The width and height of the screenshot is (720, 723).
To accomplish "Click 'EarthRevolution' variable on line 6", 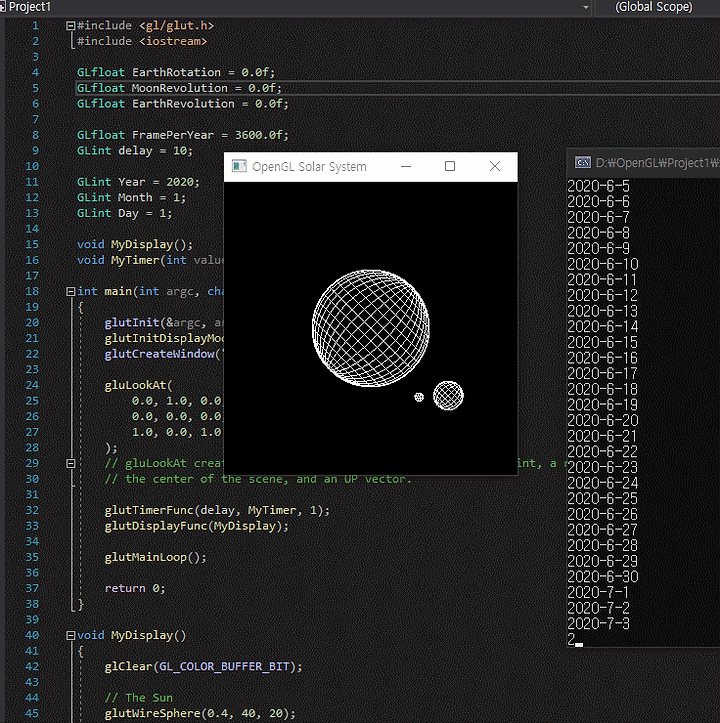I will pos(183,104).
